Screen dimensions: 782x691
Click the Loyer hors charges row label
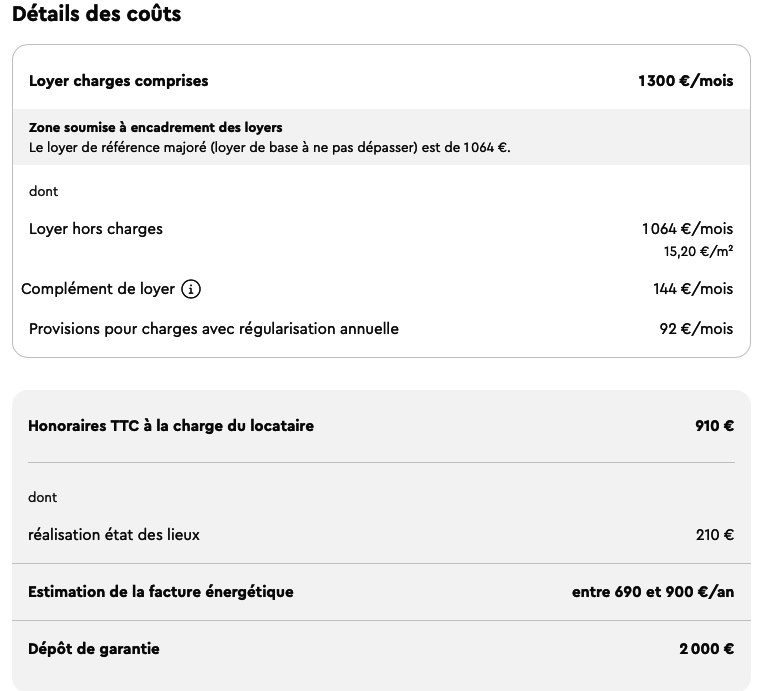96,229
